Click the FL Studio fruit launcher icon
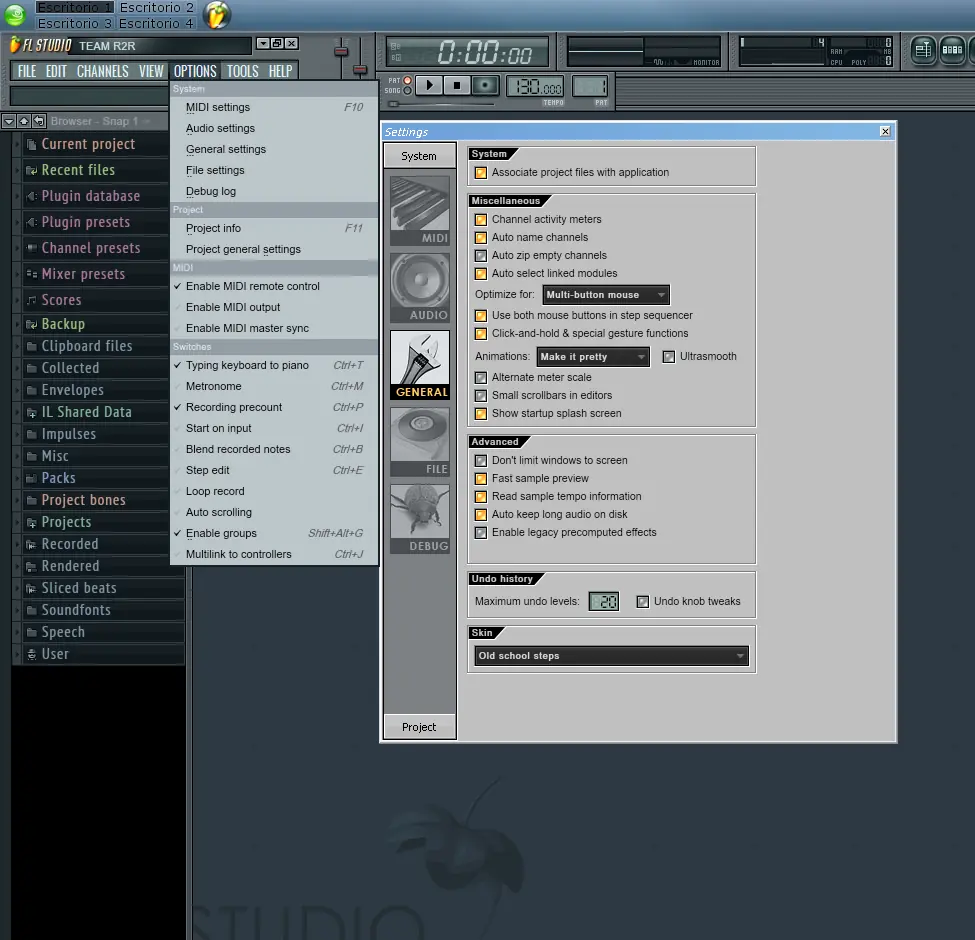 pos(217,15)
